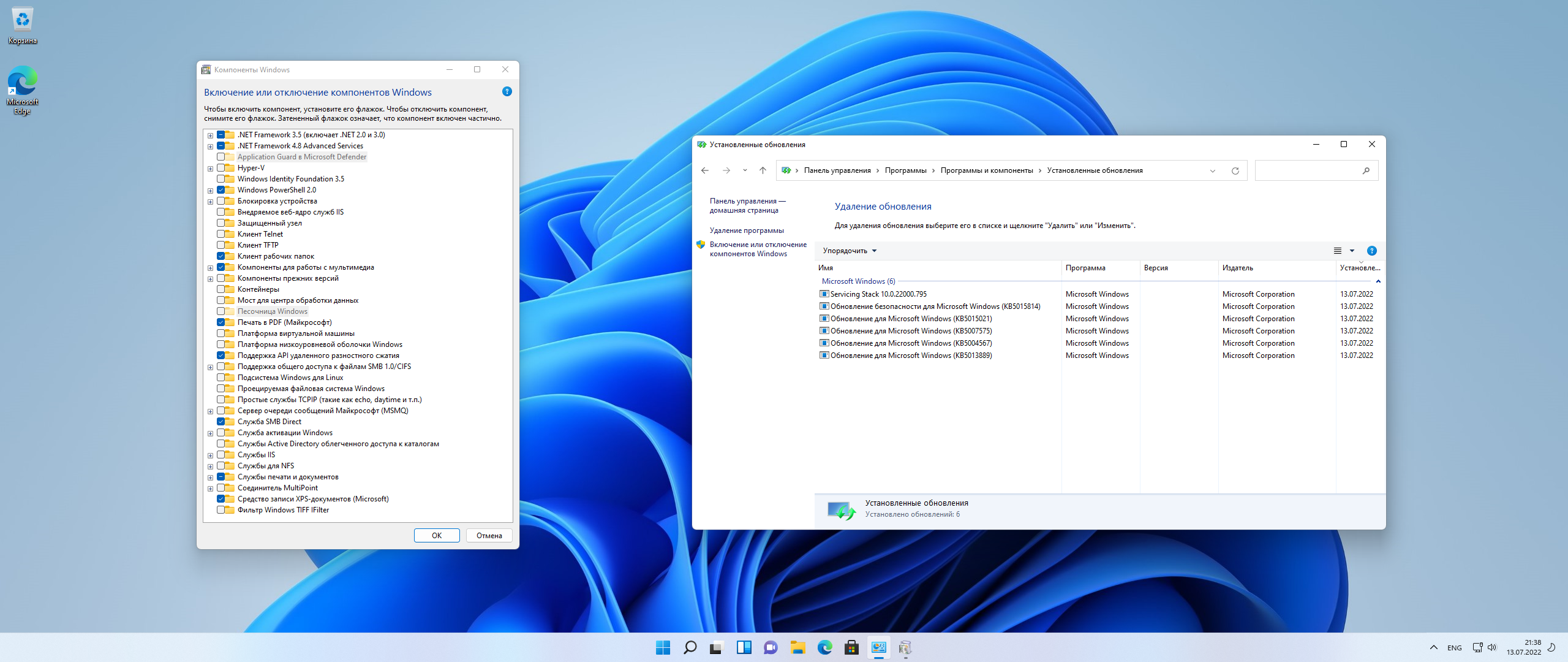Go up one level in Установленные обновления window
Image resolution: width=1568 pixels, height=662 pixels.
point(763,170)
